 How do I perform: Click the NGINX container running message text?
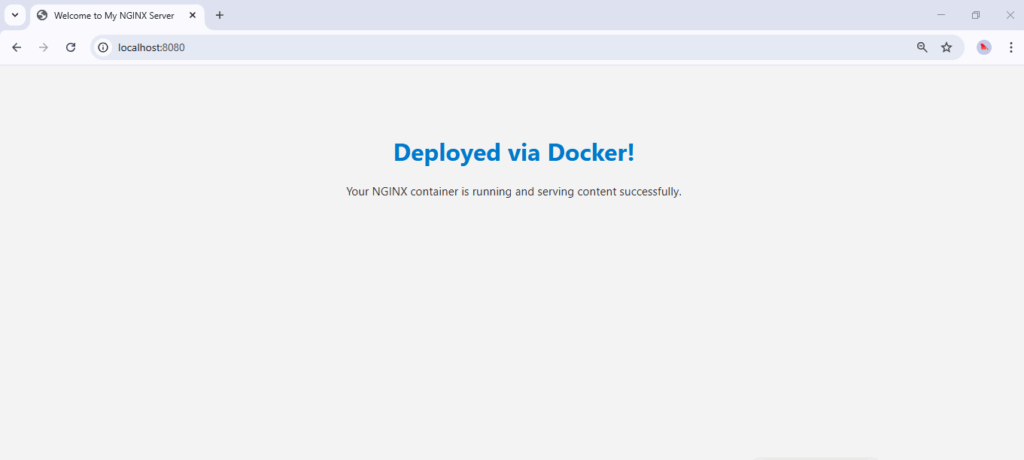(513, 191)
